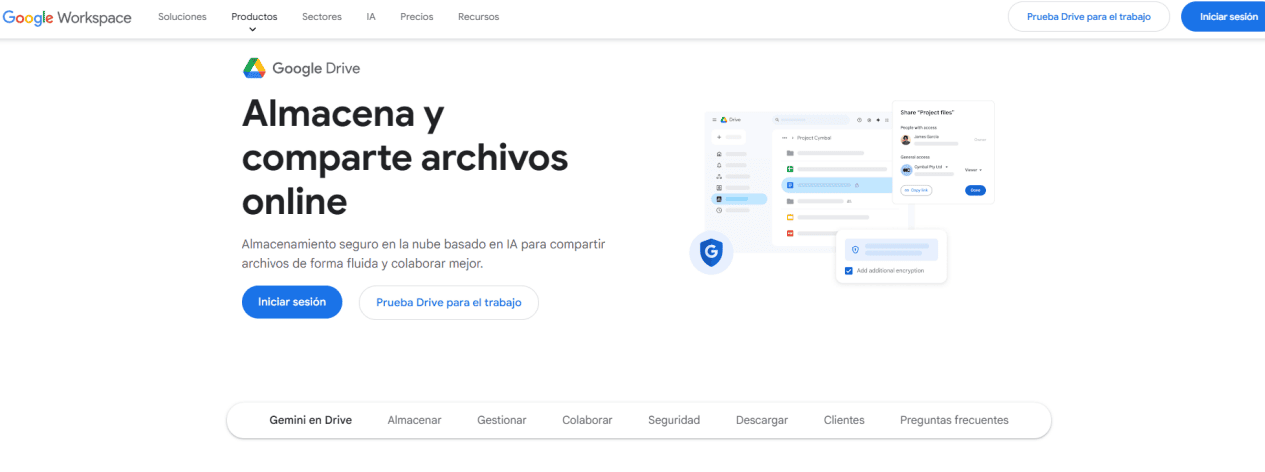Open the Recursos menu
This screenshot has height=472, width=1265.
point(478,17)
